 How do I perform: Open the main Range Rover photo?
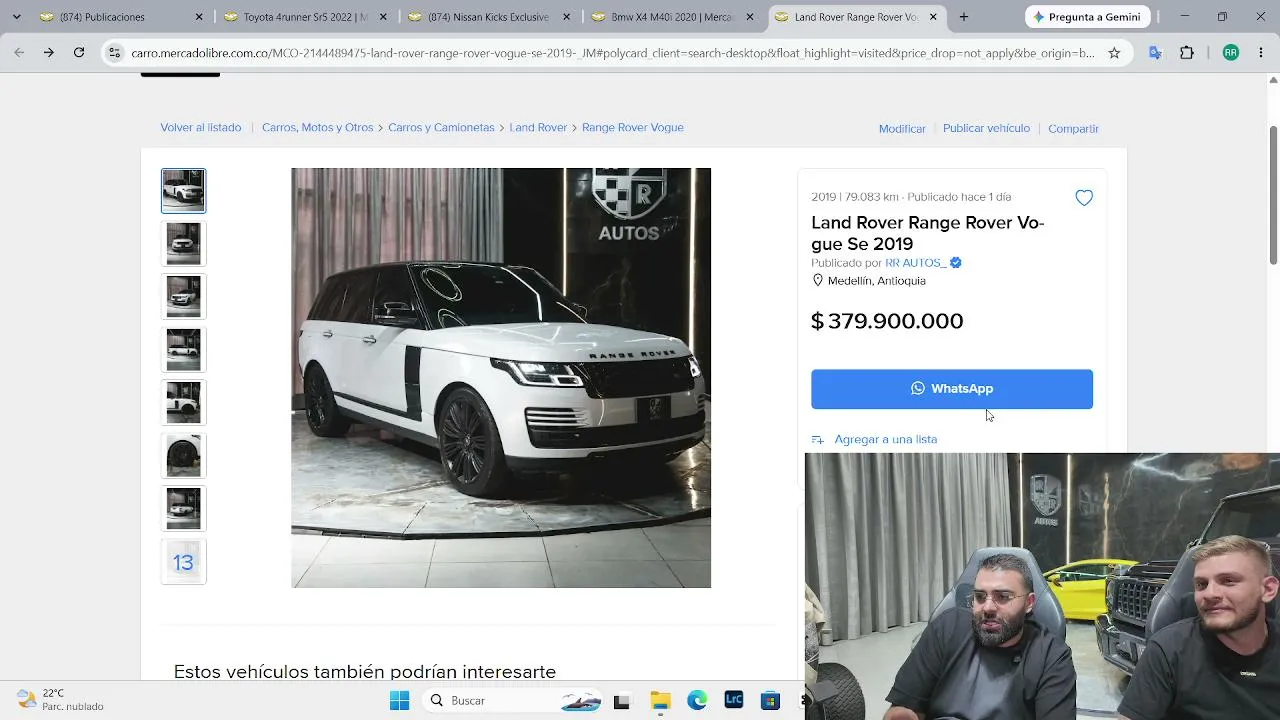pos(501,378)
